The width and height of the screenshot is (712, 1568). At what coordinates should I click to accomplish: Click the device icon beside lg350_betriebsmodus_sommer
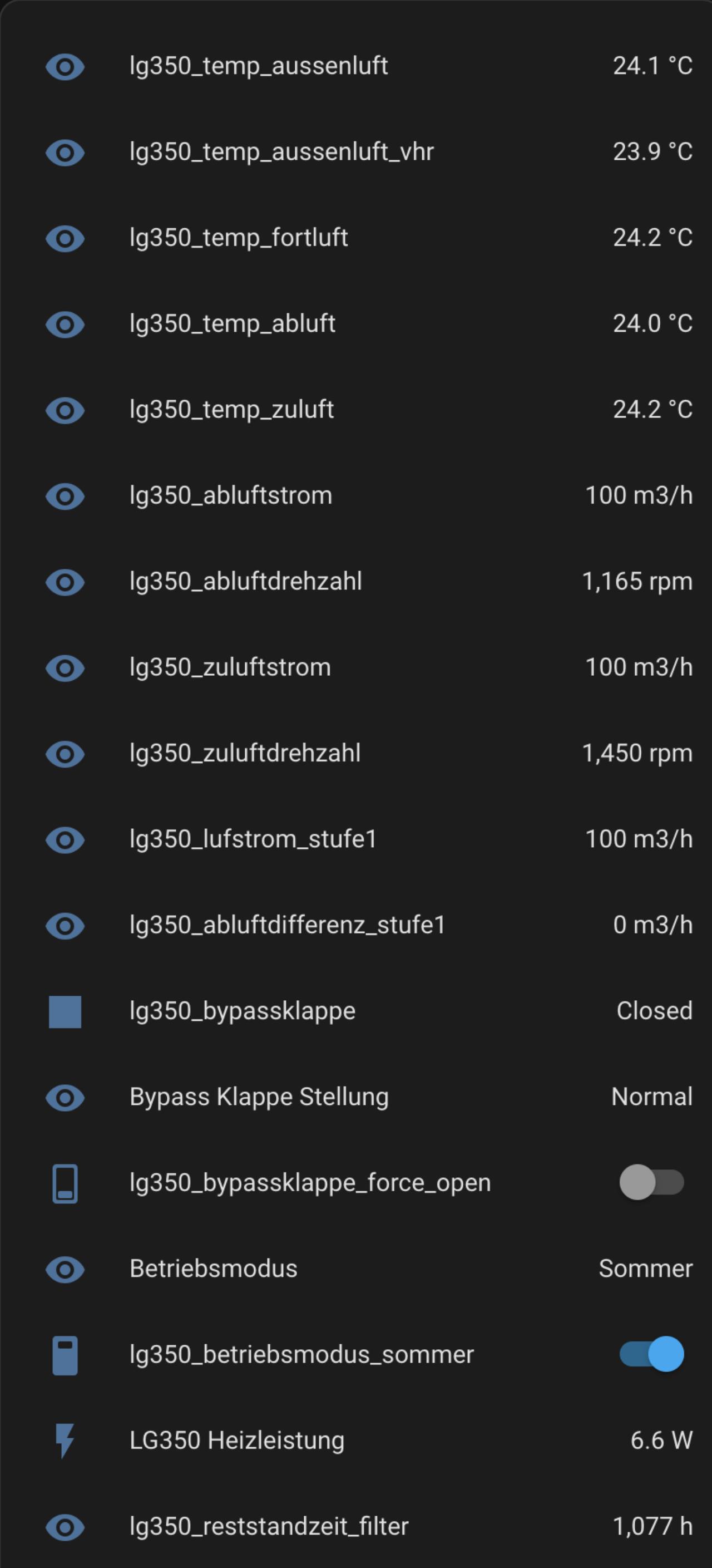[65, 1355]
